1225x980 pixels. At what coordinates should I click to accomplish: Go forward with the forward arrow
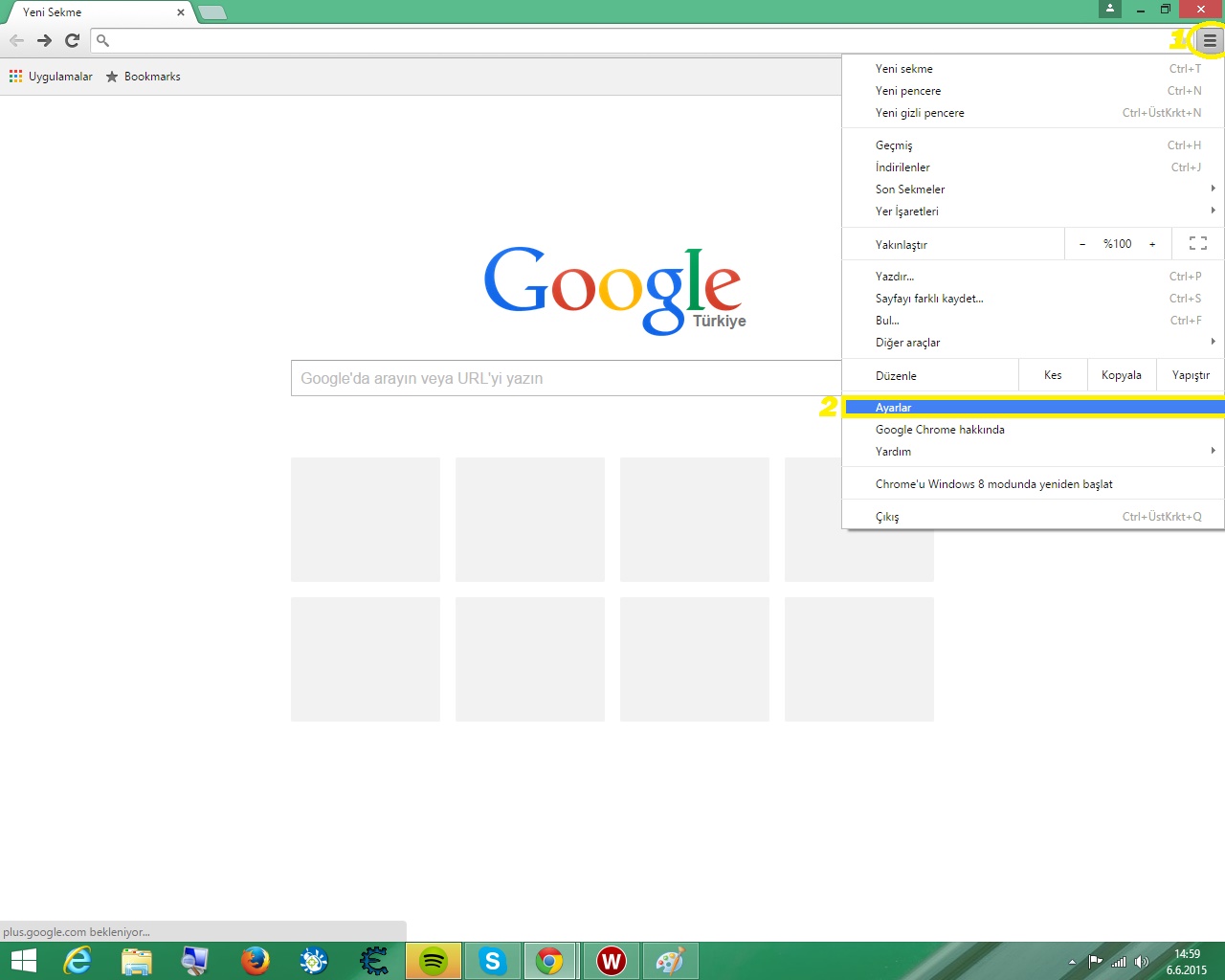44,40
